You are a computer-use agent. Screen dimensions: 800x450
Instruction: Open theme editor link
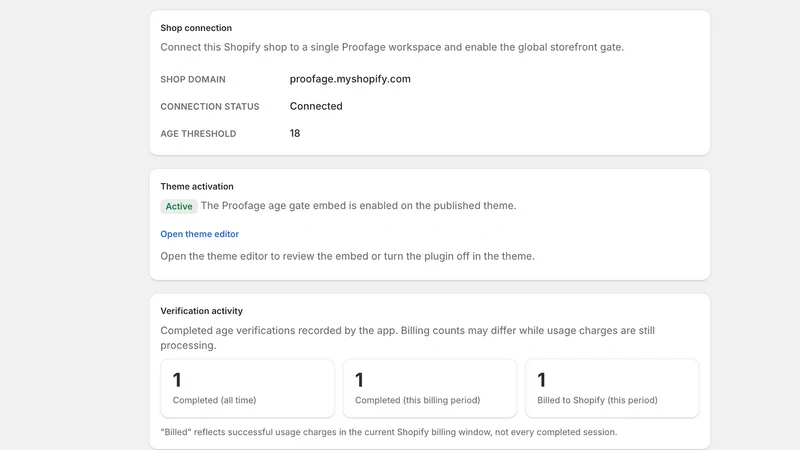199,234
